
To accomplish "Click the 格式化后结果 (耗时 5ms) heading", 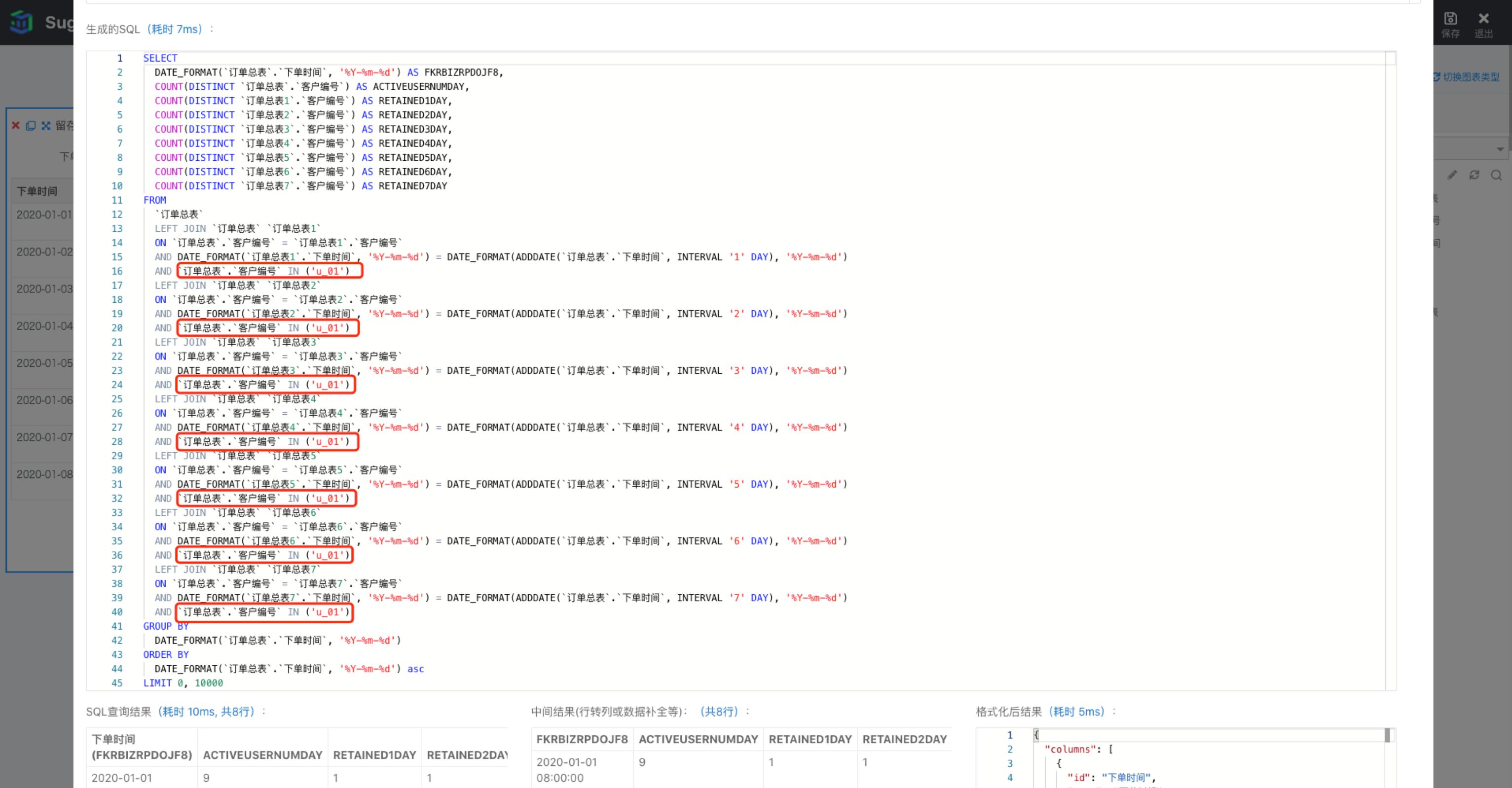I will point(1046,712).
